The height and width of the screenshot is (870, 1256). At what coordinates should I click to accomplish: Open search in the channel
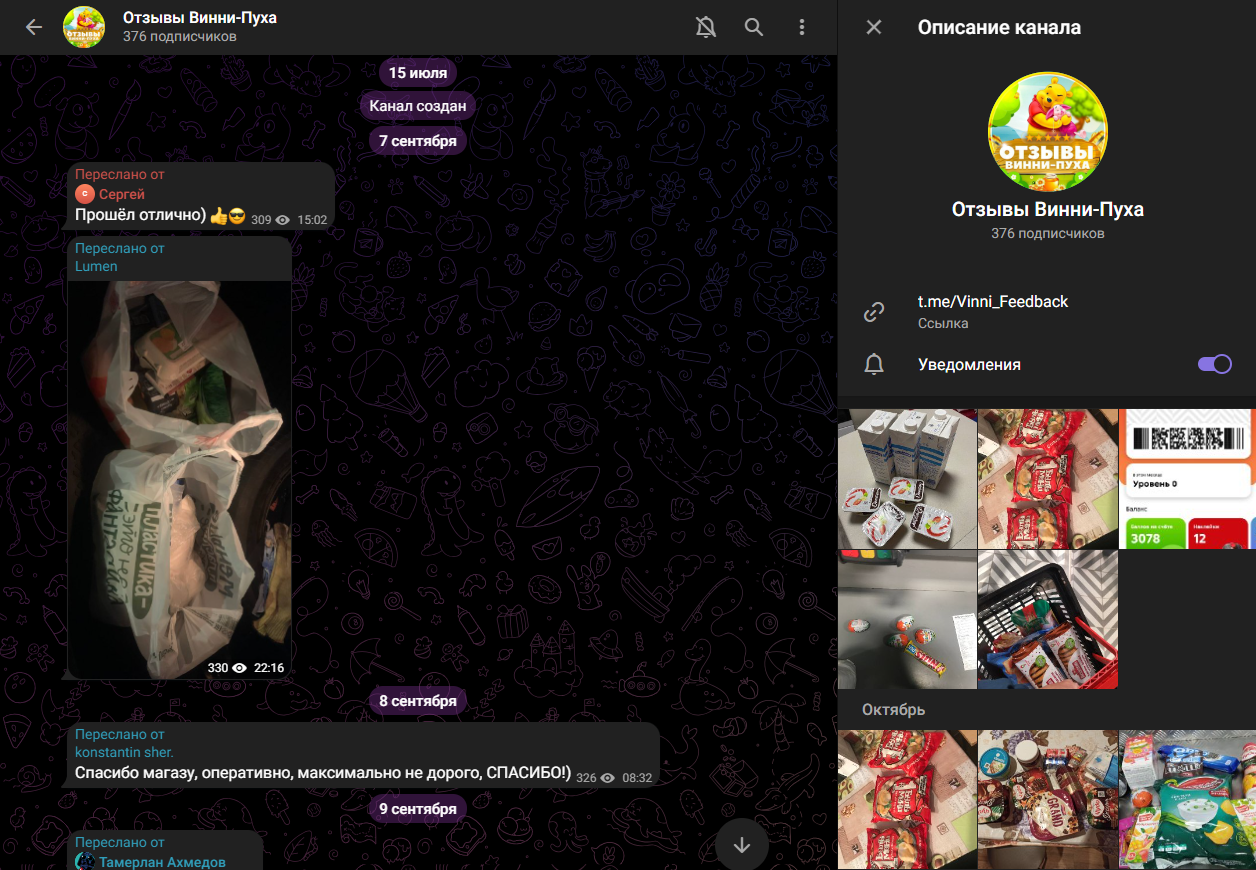[754, 28]
